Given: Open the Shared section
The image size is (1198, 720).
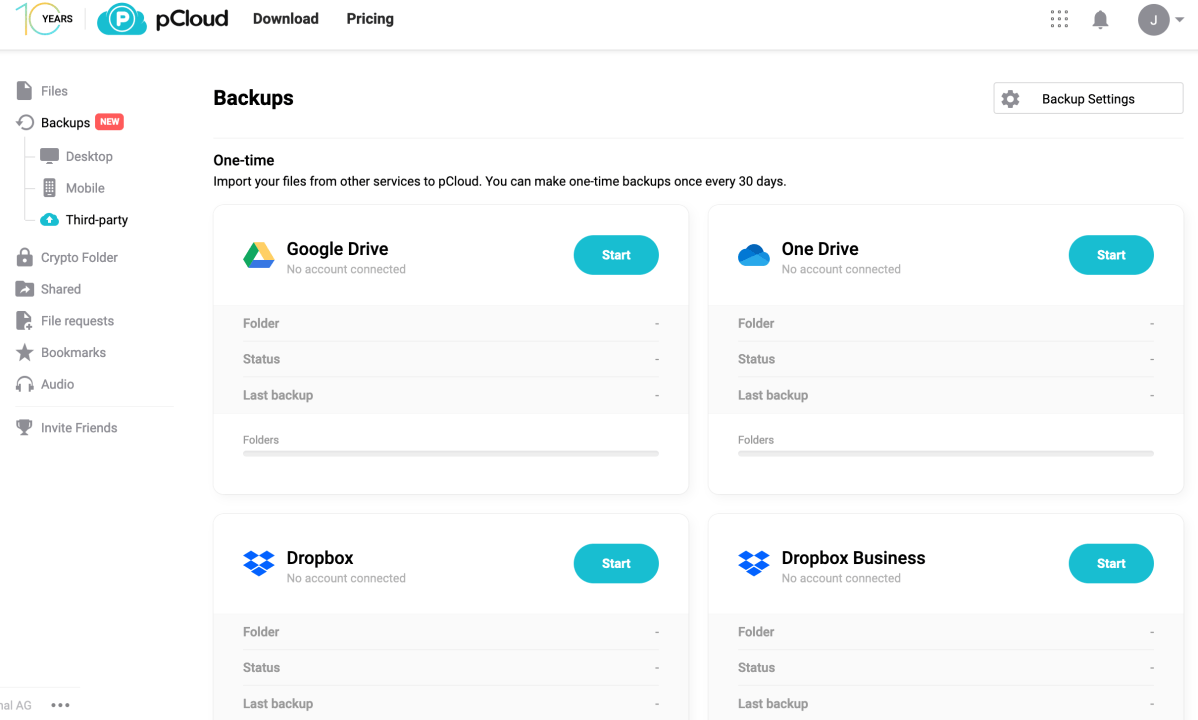Looking at the screenshot, I should click(x=61, y=289).
